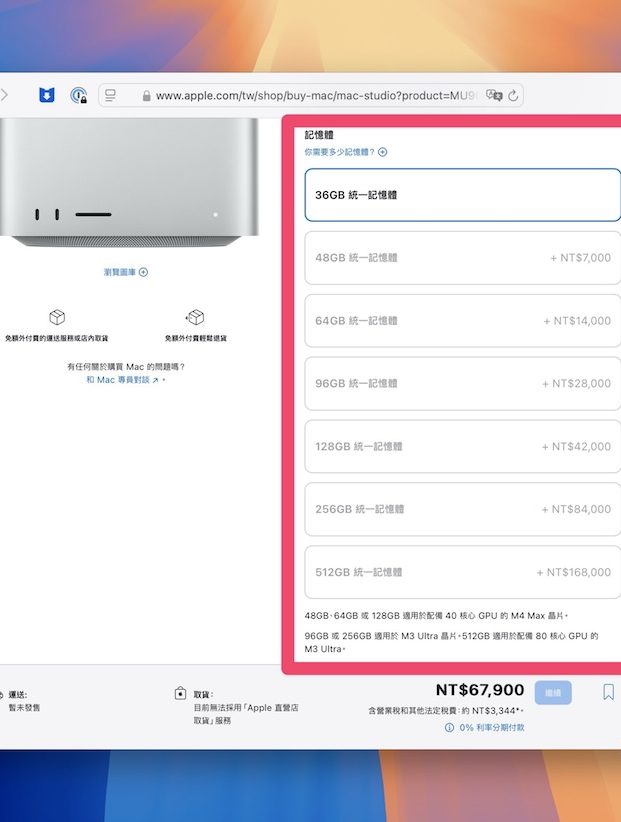Image resolution: width=621 pixels, height=822 pixels.
Task: Click the forward navigation arrow
Action: 4,95
